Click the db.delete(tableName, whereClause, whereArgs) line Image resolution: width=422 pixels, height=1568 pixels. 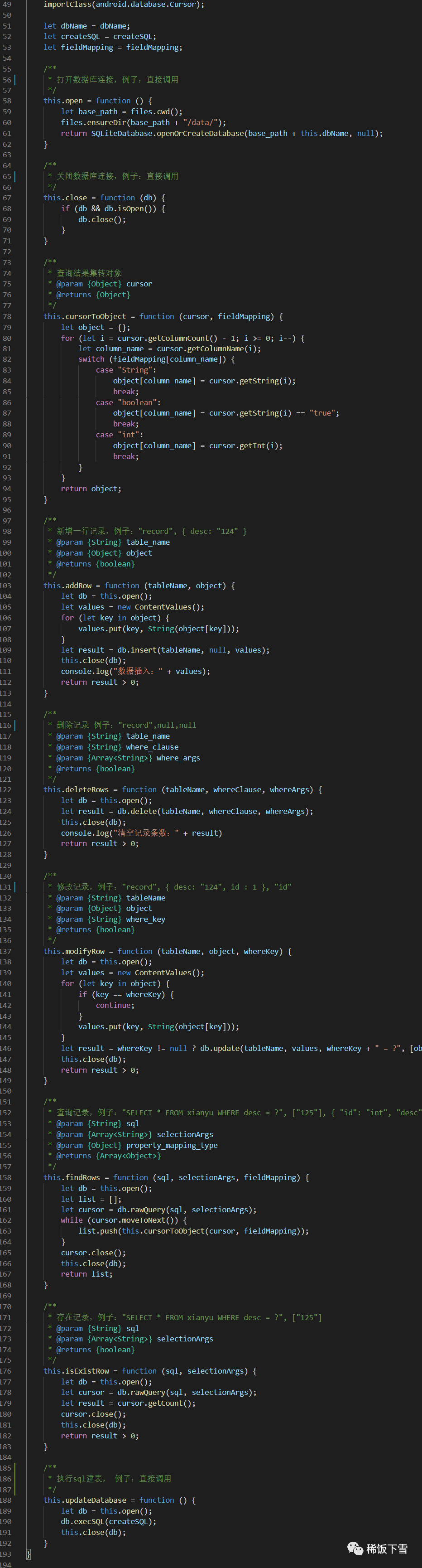[187, 811]
